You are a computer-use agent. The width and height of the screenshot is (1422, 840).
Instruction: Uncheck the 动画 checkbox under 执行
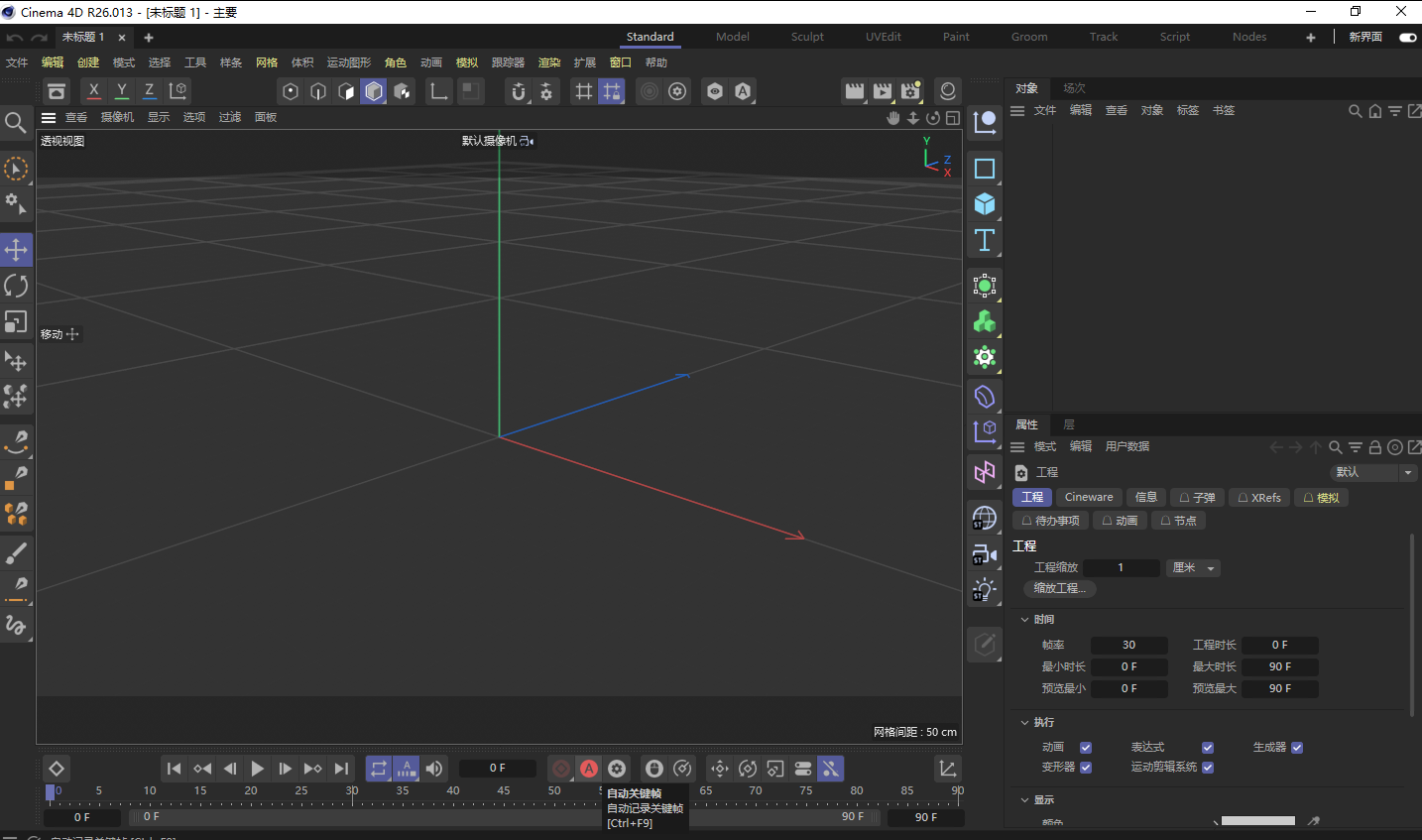(x=1086, y=748)
